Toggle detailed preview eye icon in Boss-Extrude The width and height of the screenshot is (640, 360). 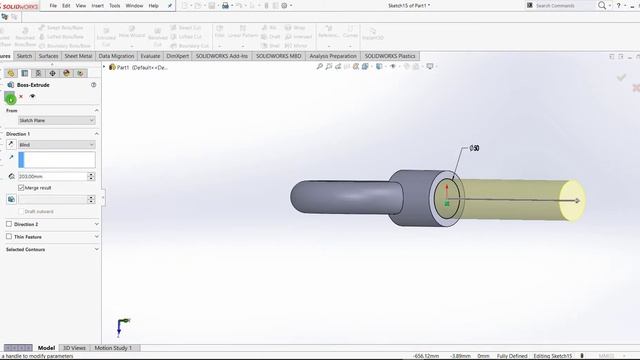33,96
